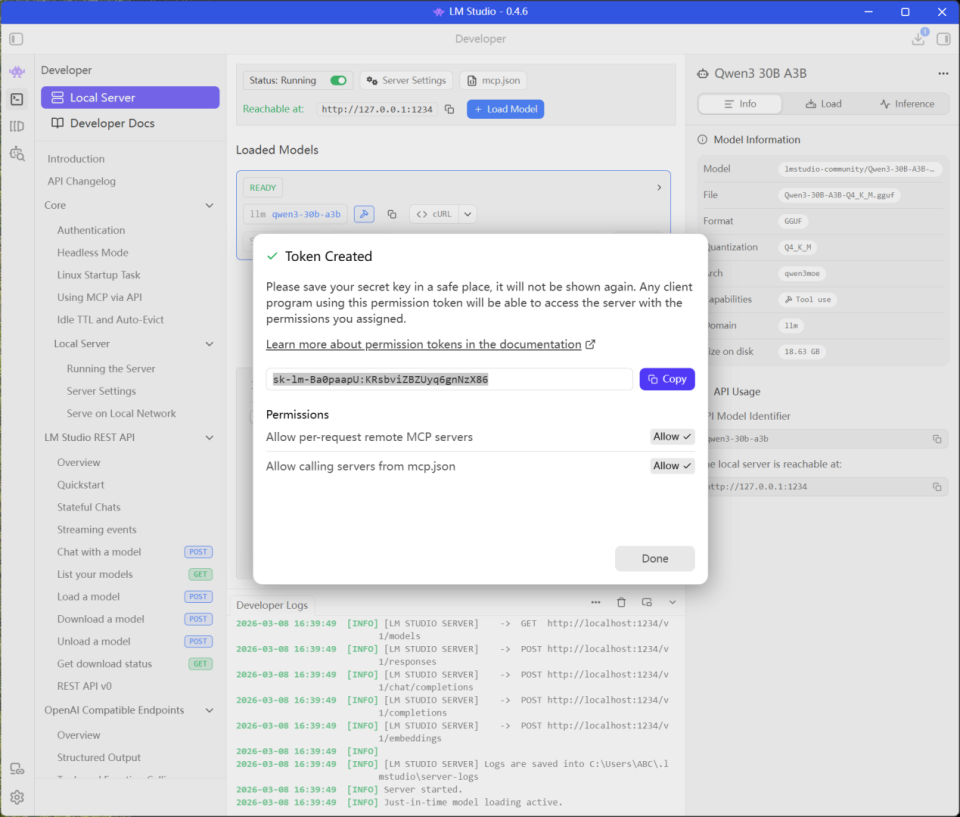The width and height of the screenshot is (960, 817).
Task: Open permission tokens documentation link
Action: [423, 344]
